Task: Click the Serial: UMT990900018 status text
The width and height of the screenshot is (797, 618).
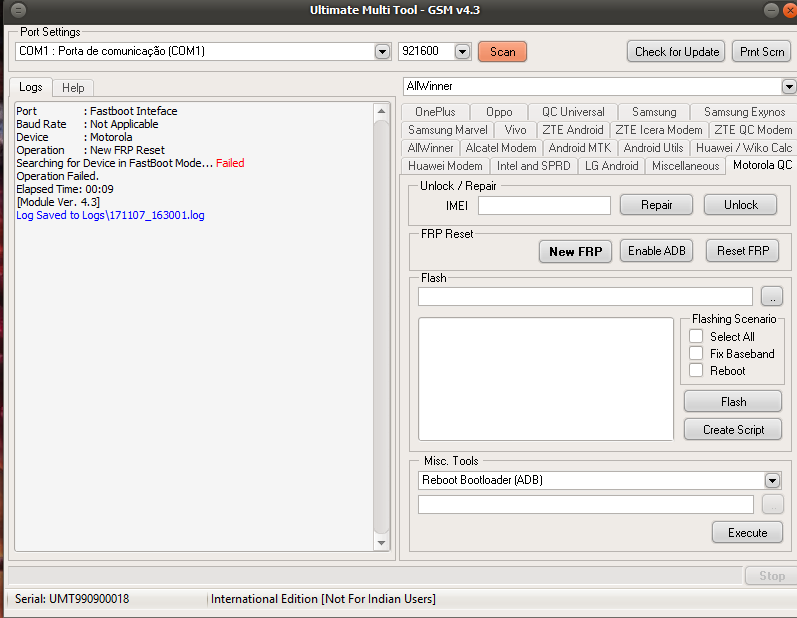Action: point(72,599)
